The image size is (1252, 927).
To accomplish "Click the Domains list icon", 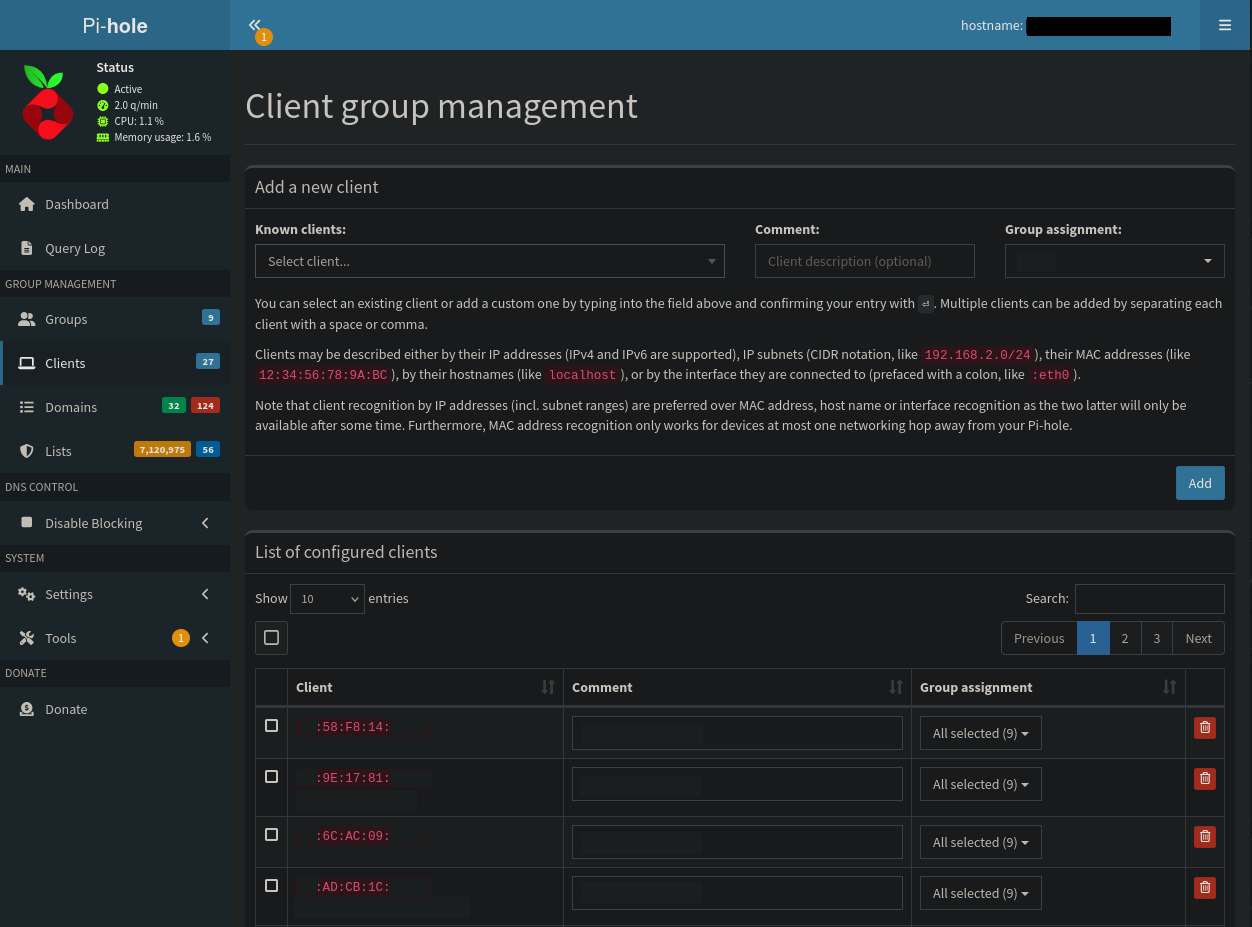I will coord(27,407).
